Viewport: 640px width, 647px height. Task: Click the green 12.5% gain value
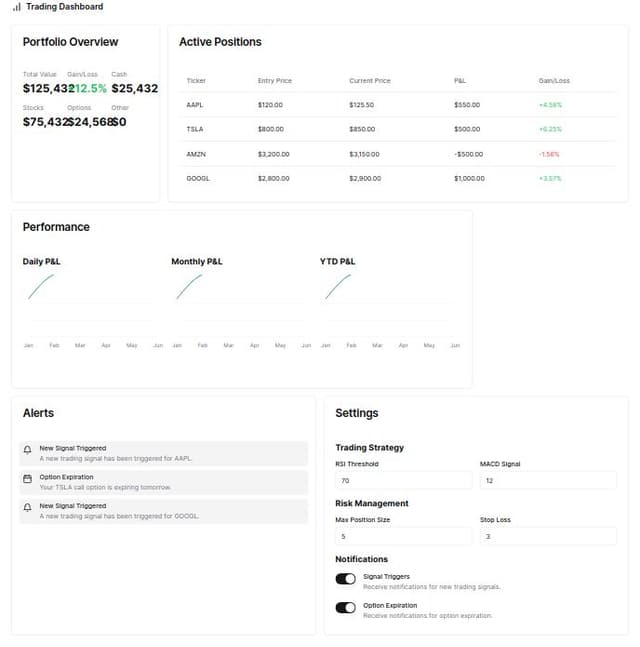pyautogui.click(x=87, y=88)
